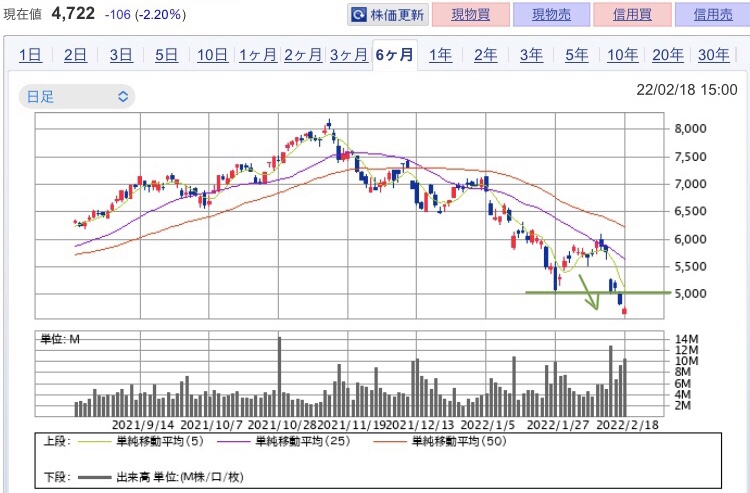Click the 2022/1/27 date axis label
Viewport: 750px width, 493px height.
[x=557, y=425]
